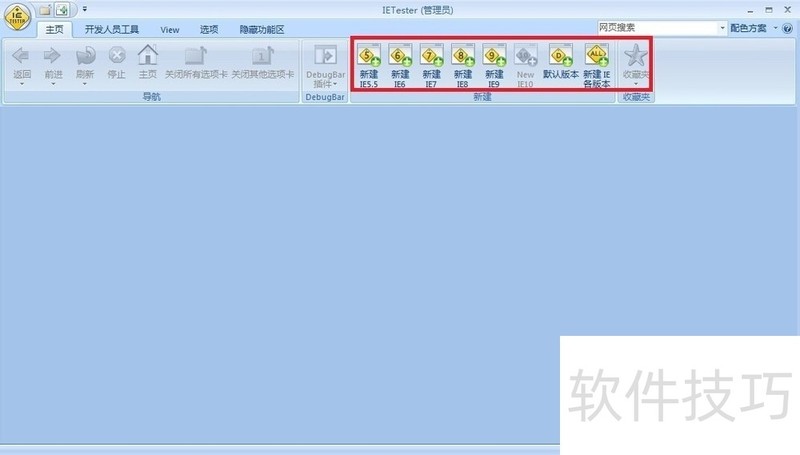Create a new IE9 tab

[x=494, y=66]
